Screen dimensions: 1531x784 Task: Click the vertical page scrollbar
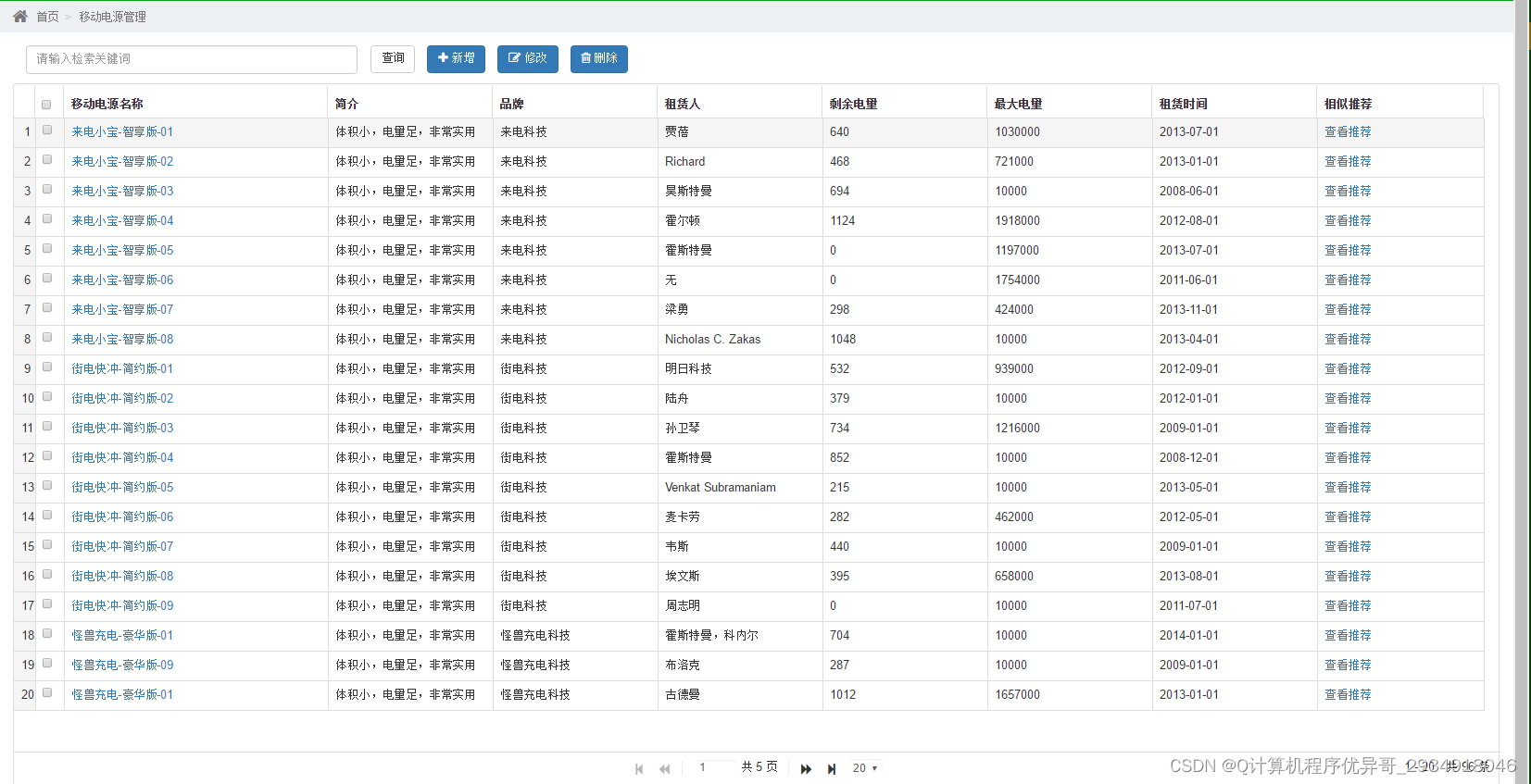pyautogui.click(x=1522, y=392)
